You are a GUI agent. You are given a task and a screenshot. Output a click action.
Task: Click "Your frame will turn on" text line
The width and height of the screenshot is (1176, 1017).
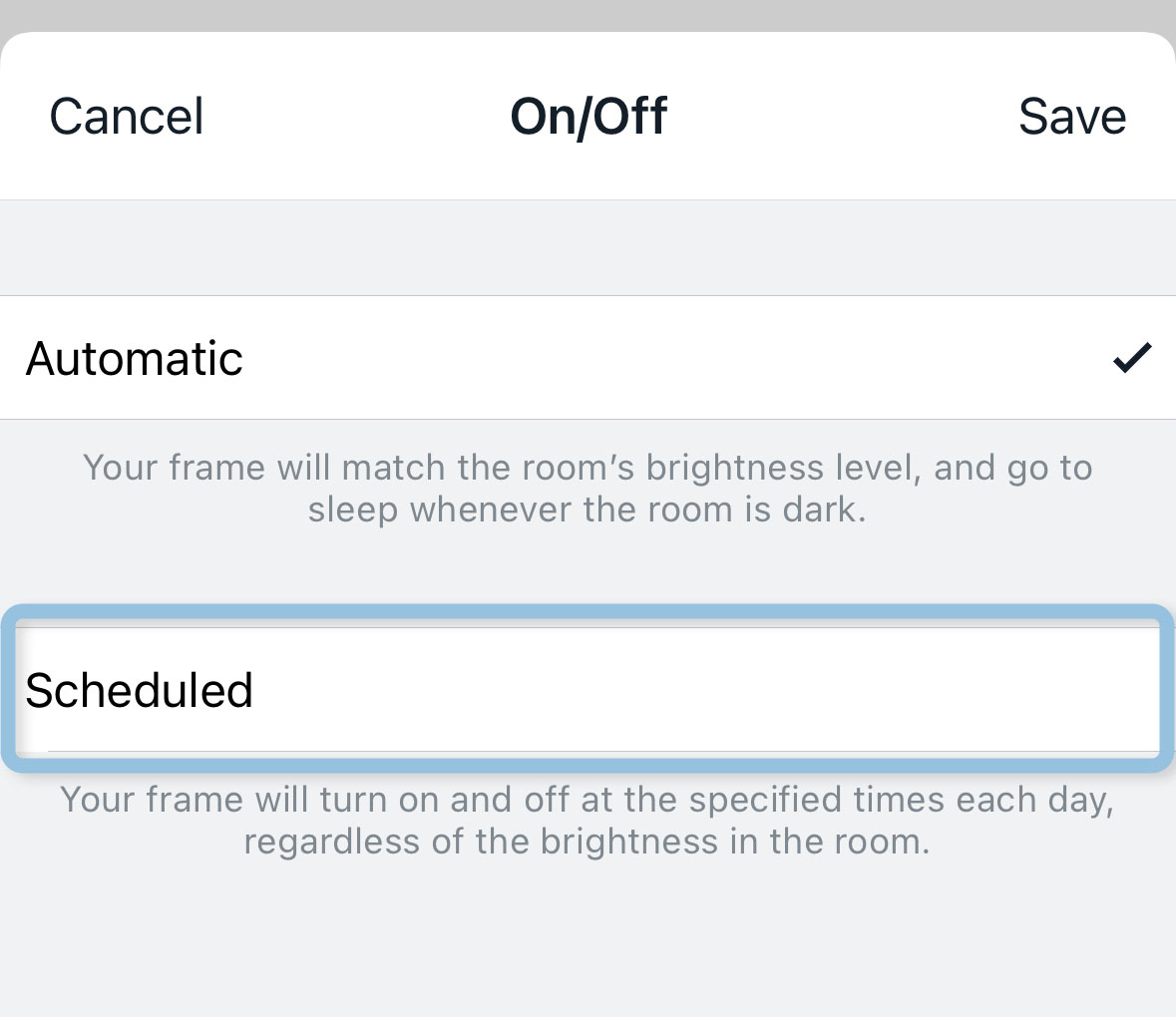coord(588,800)
